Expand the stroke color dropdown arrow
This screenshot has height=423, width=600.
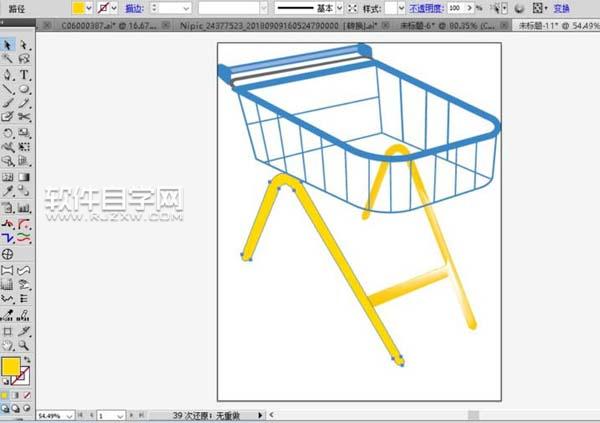tap(114, 8)
